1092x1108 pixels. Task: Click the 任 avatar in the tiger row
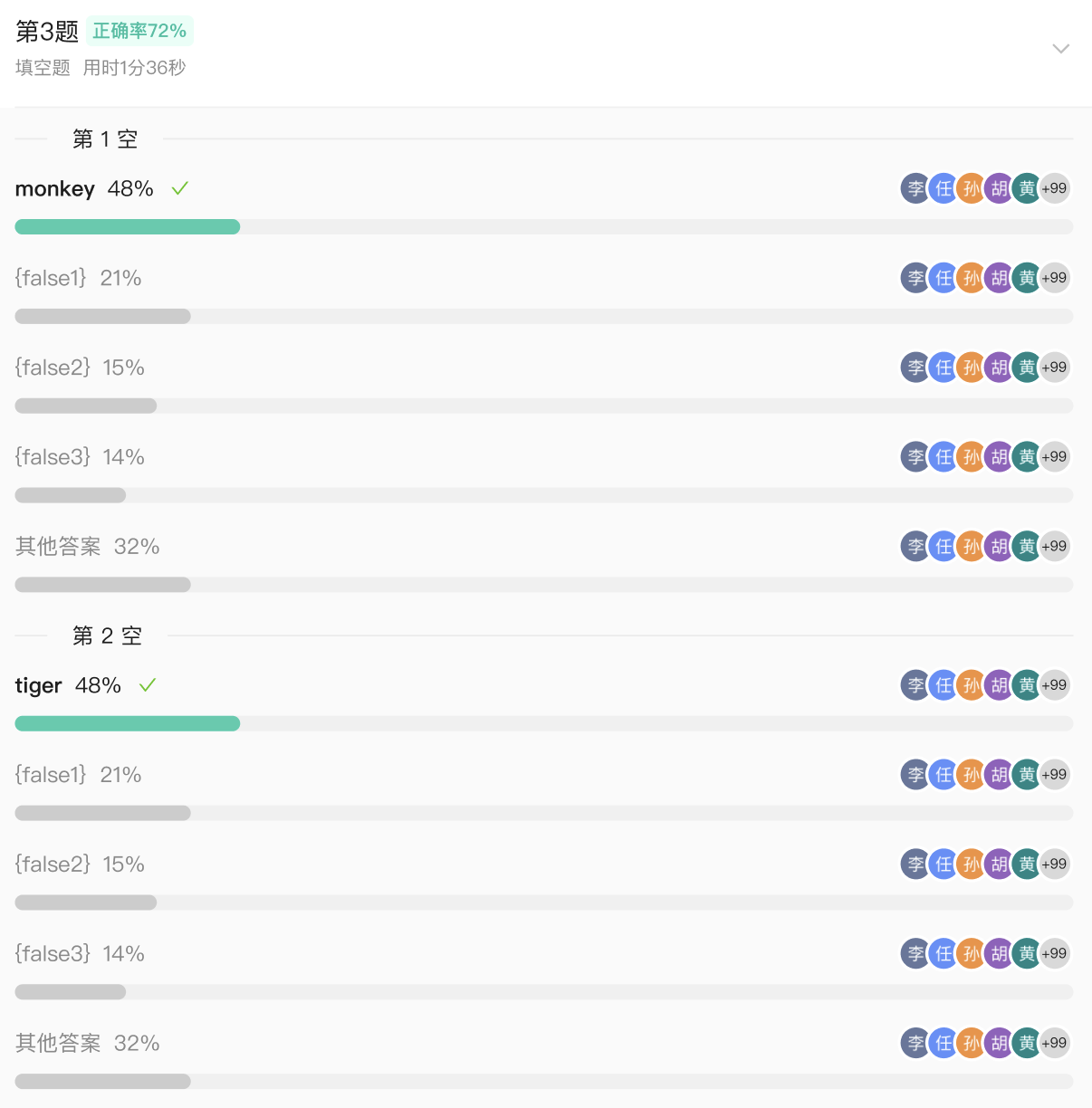point(944,685)
